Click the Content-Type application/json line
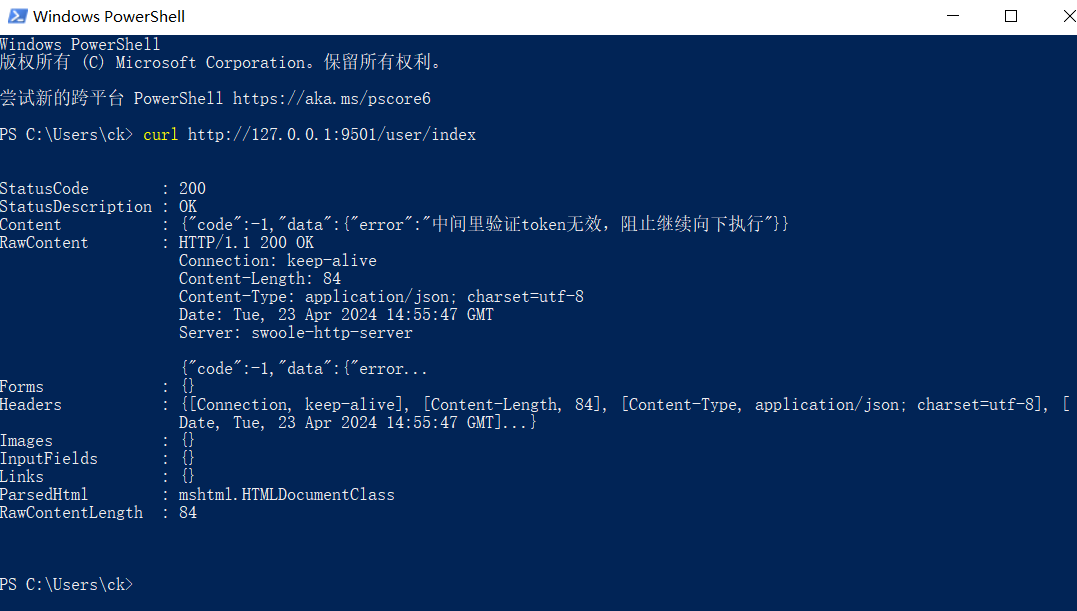Image resolution: width=1077 pixels, height=611 pixels. pyautogui.click(x=381, y=297)
